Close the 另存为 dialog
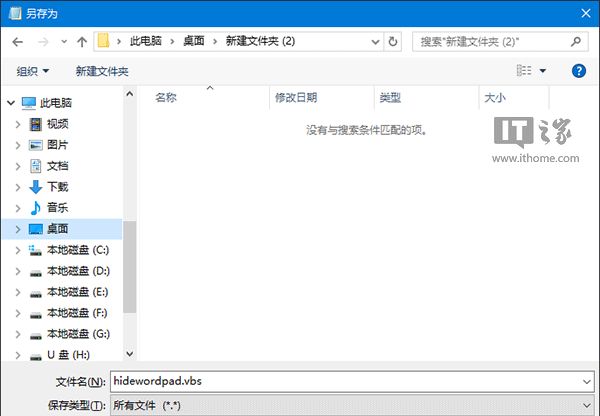 coord(585,13)
